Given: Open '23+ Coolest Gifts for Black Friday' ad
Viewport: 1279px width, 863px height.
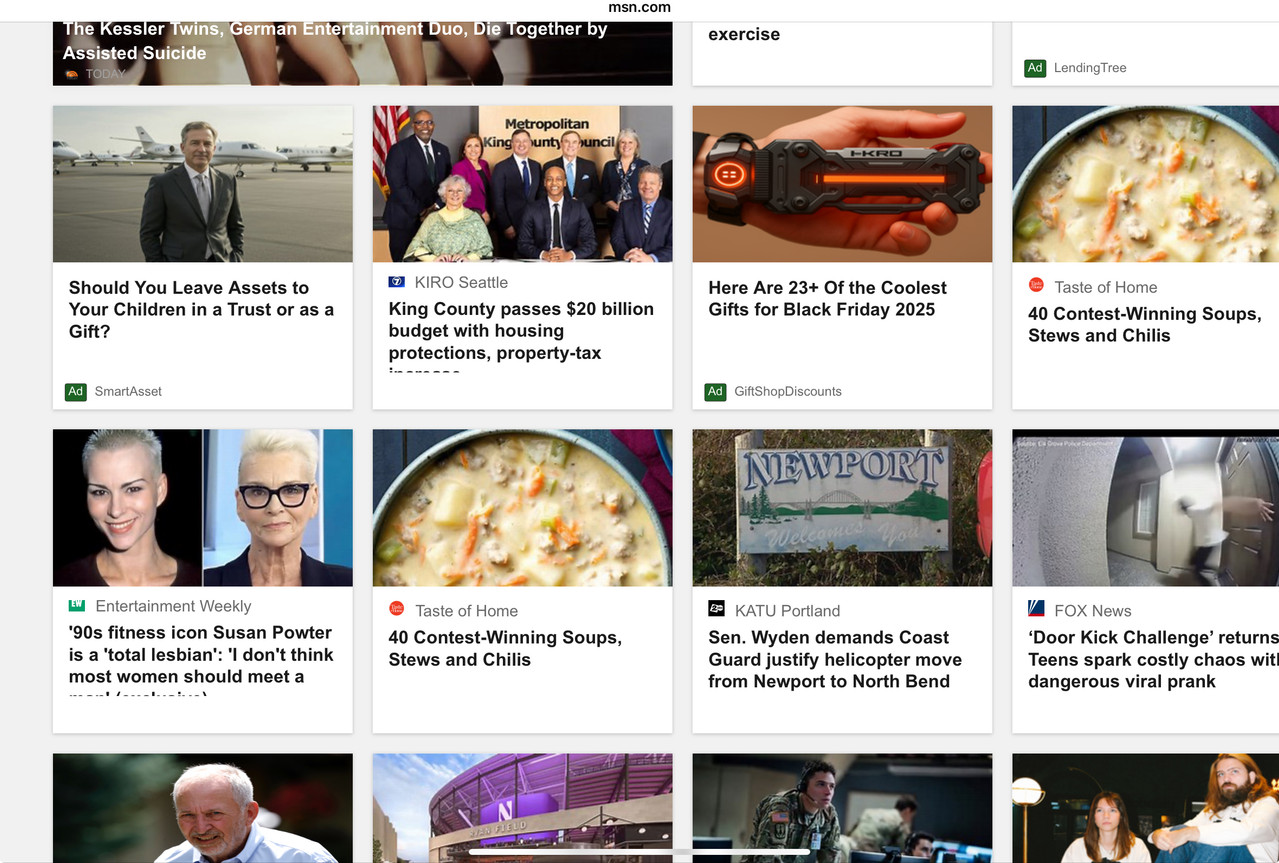Looking at the screenshot, I should (827, 299).
